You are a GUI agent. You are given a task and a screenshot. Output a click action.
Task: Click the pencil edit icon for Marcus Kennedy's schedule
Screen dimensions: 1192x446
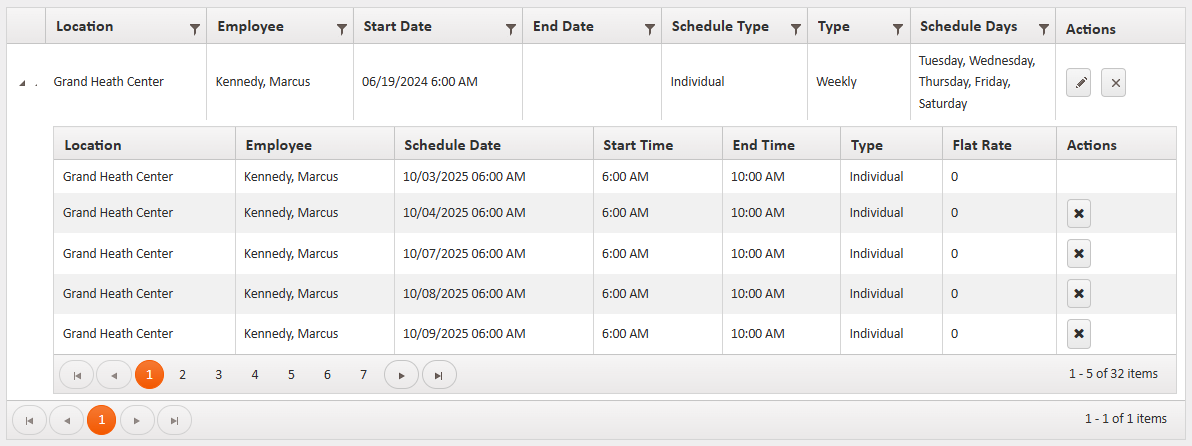[1080, 83]
